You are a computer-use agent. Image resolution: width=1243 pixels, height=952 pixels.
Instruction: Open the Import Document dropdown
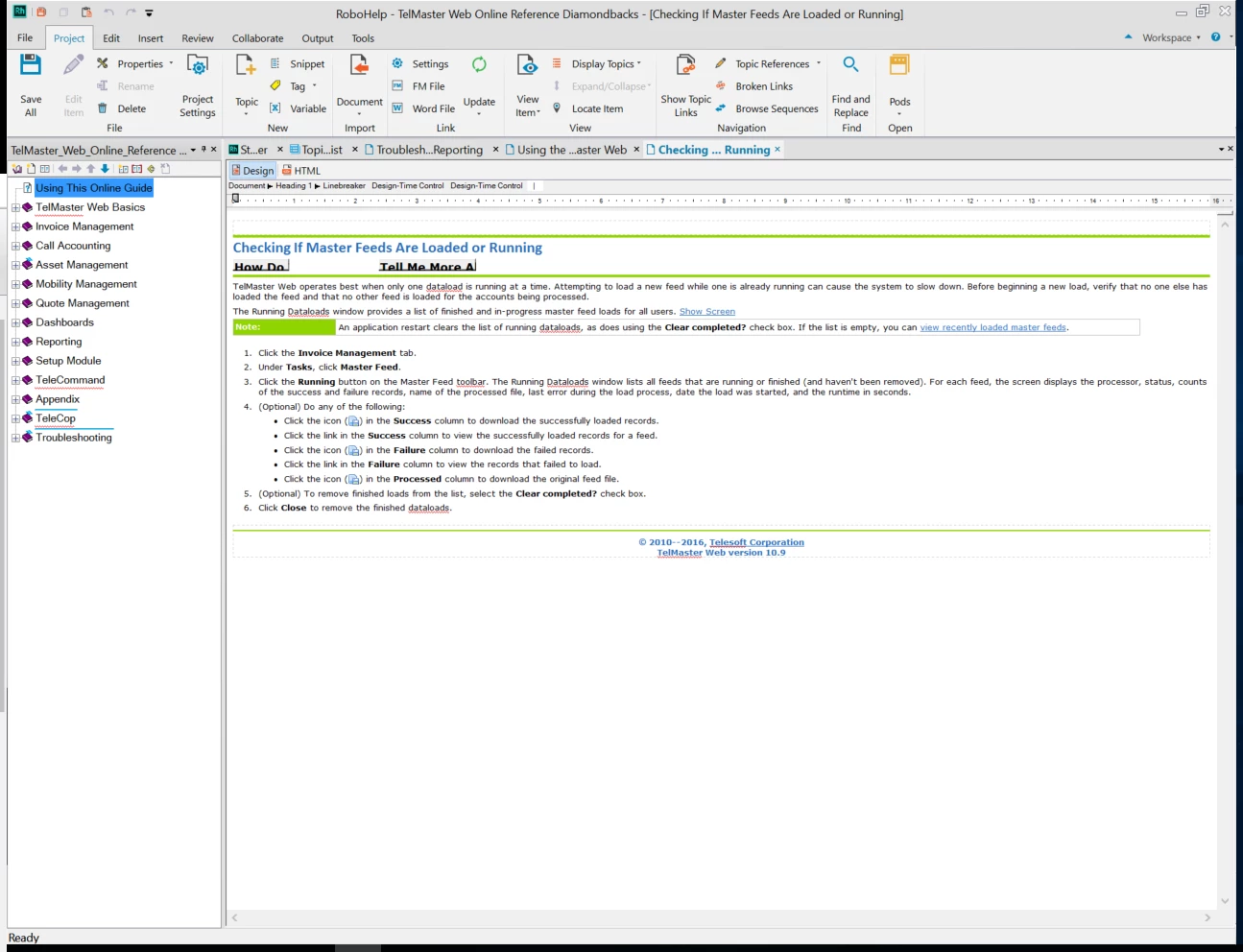coord(360,114)
